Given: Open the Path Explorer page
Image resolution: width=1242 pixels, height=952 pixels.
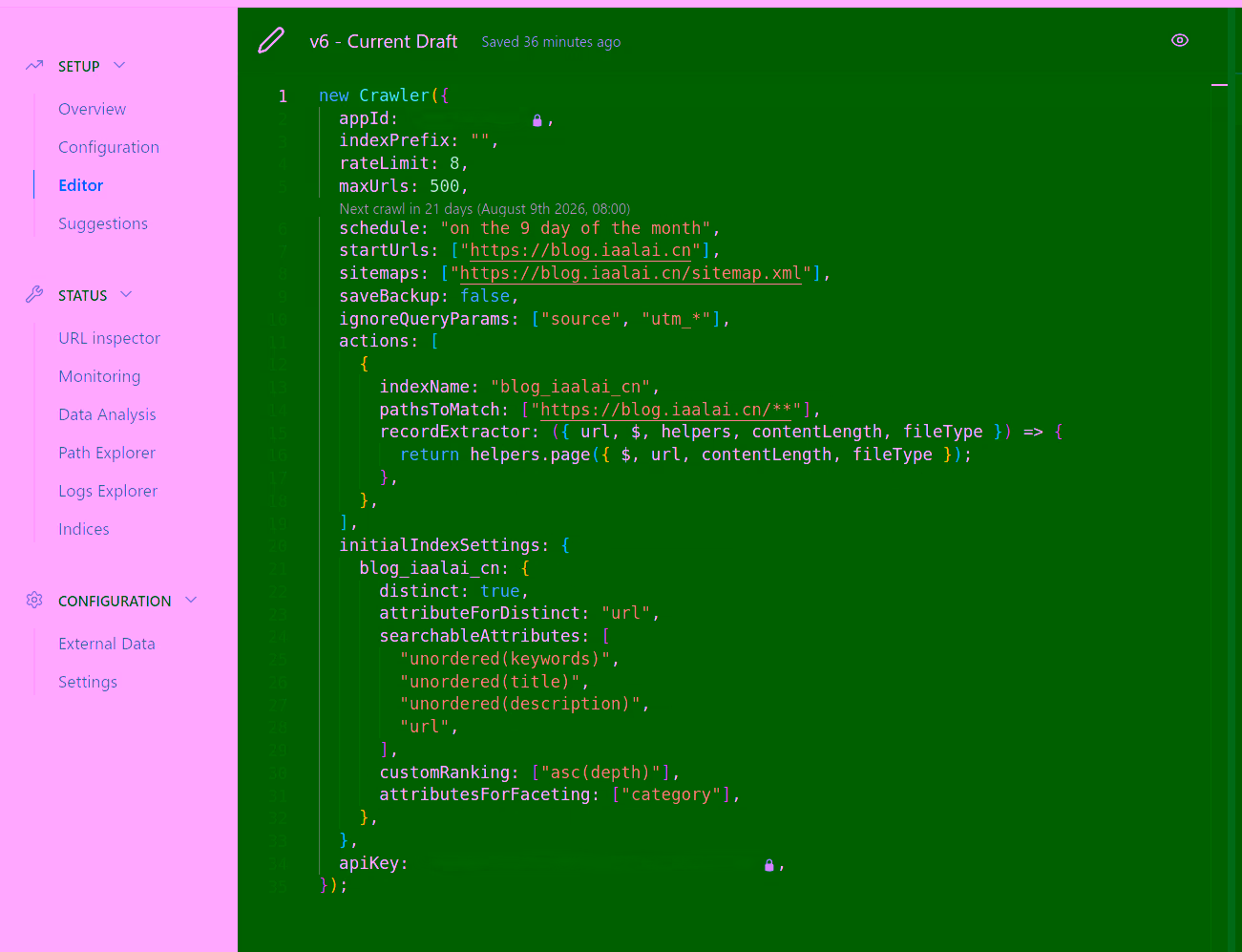Looking at the screenshot, I should point(107,453).
